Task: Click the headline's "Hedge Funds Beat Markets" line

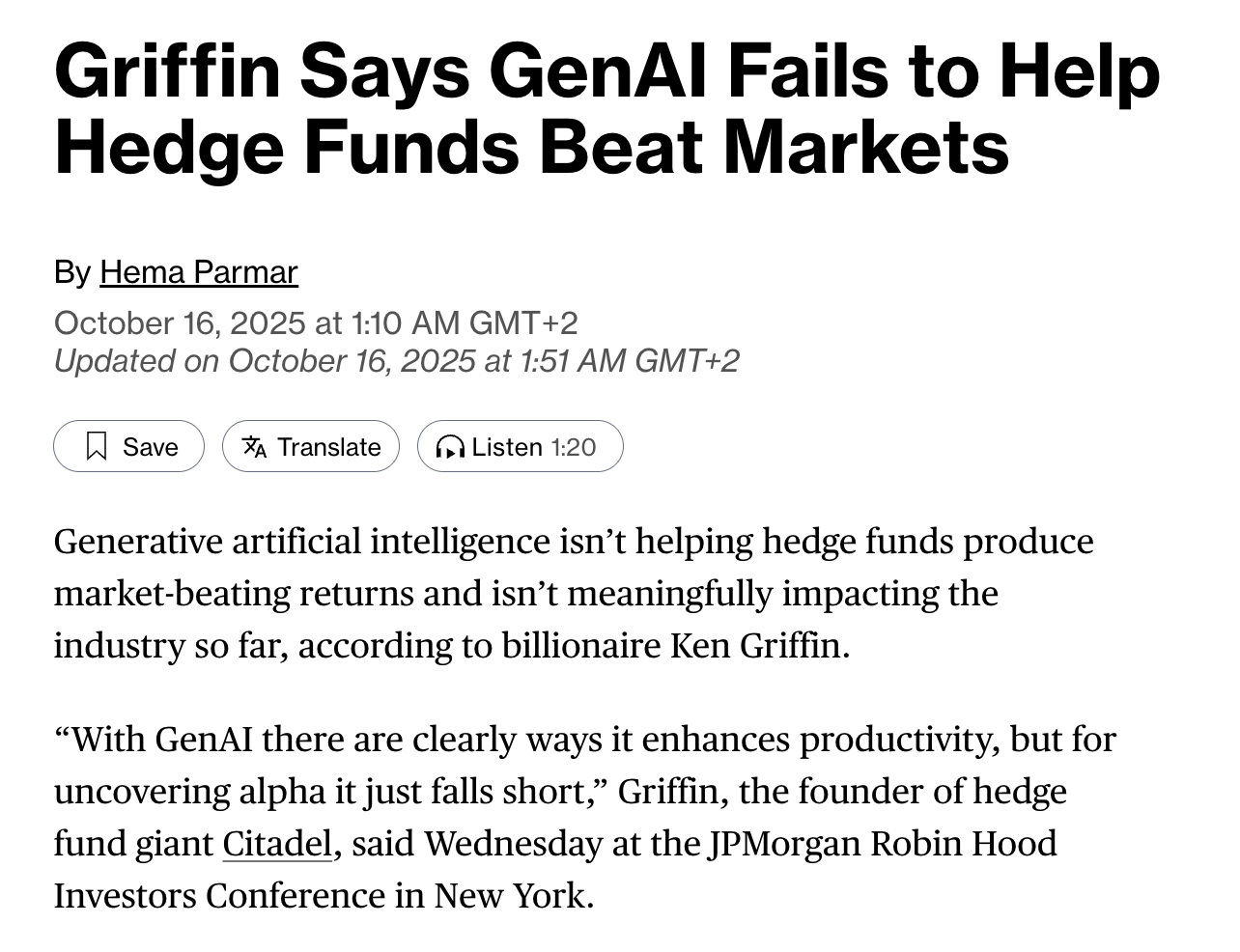Action: click(x=531, y=147)
